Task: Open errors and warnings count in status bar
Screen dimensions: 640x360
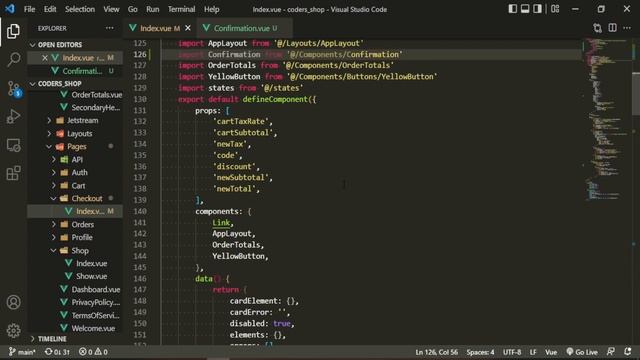Action: (93, 352)
